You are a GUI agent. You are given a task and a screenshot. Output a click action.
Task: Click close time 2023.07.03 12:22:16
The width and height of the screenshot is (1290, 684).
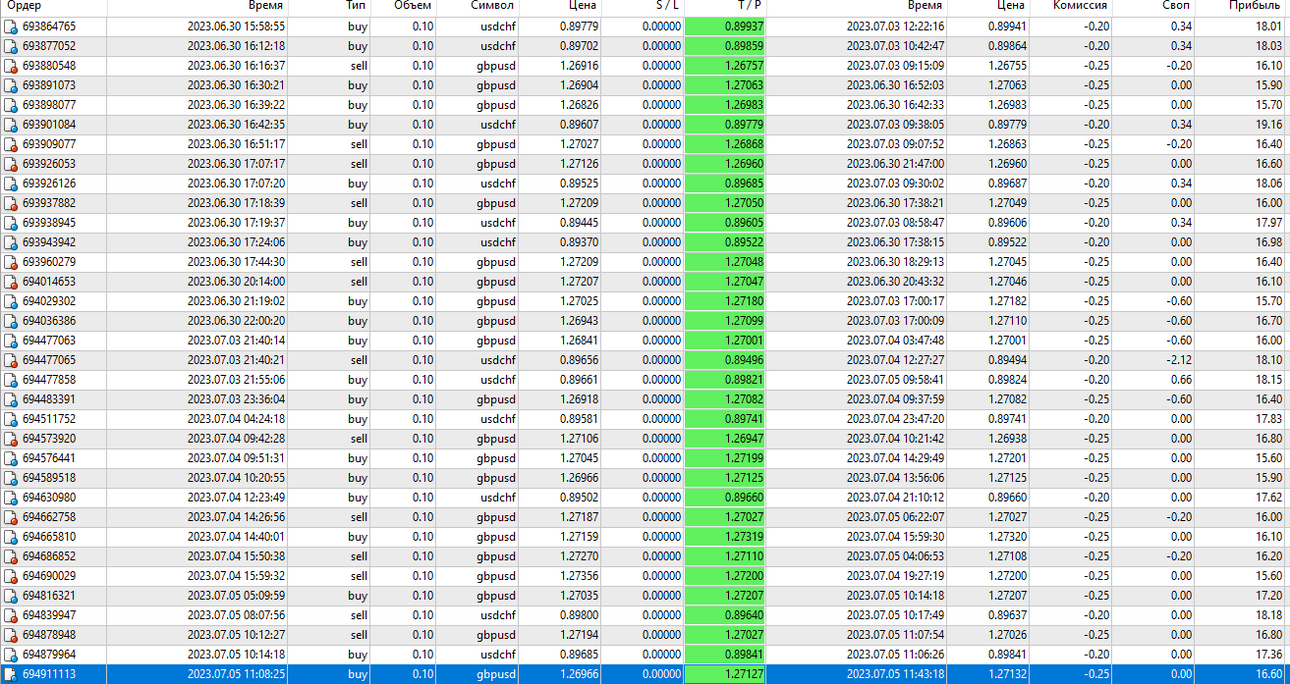[x=895, y=27]
